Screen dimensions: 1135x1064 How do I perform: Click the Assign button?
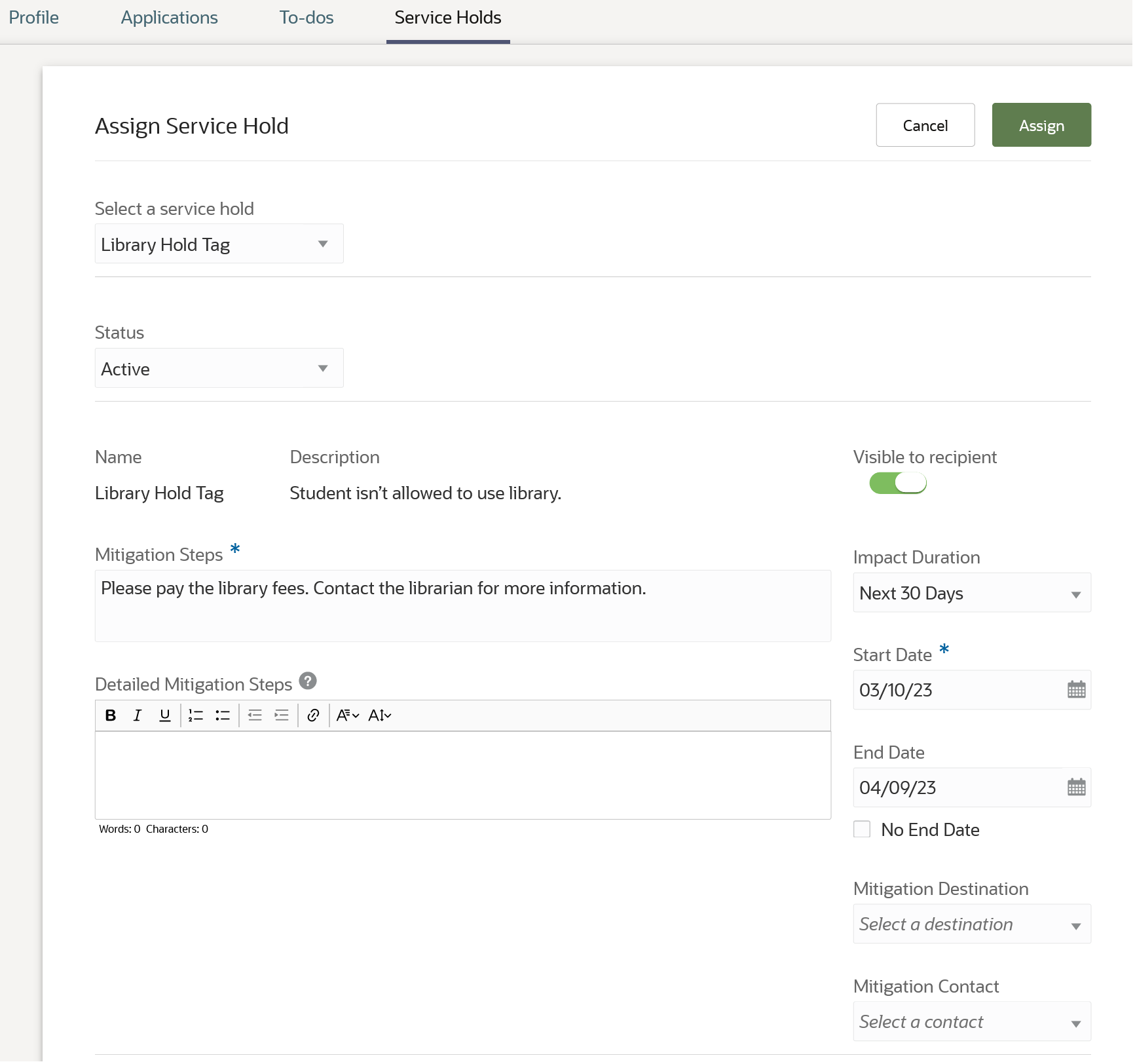tap(1041, 125)
